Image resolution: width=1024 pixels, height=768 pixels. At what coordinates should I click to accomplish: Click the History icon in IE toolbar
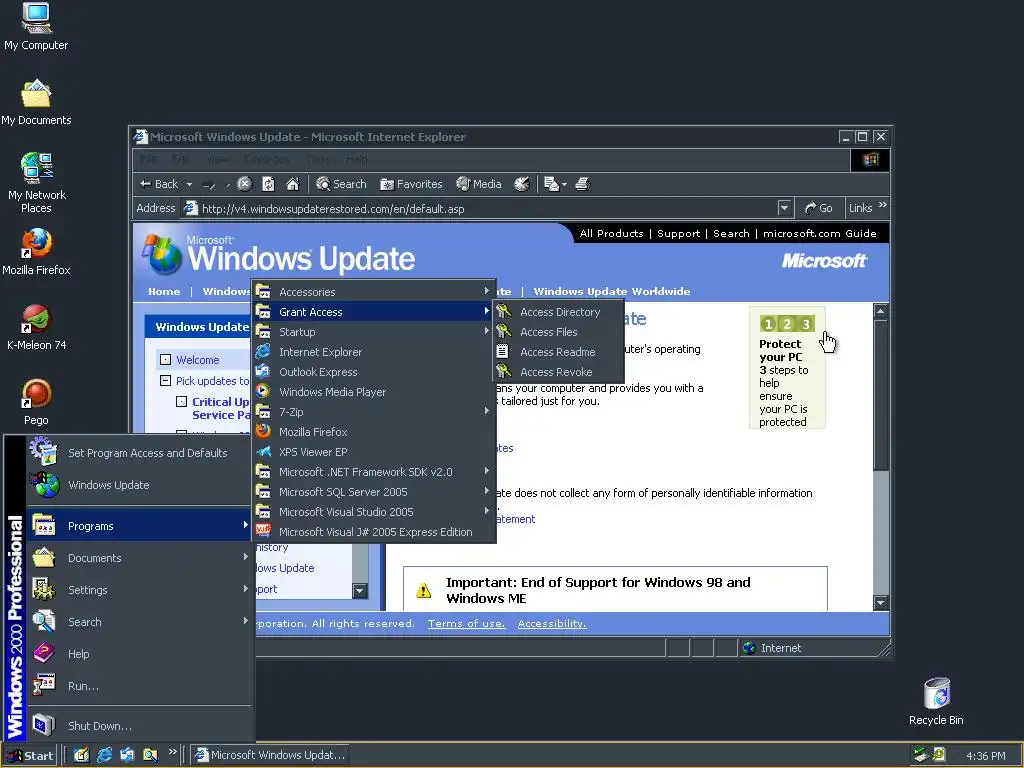(521, 184)
